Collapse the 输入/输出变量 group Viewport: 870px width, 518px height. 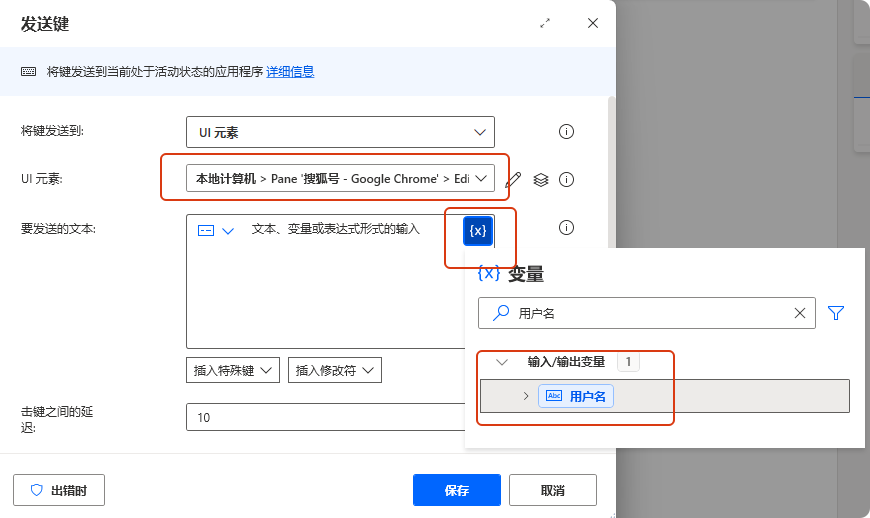pyautogui.click(x=502, y=362)
